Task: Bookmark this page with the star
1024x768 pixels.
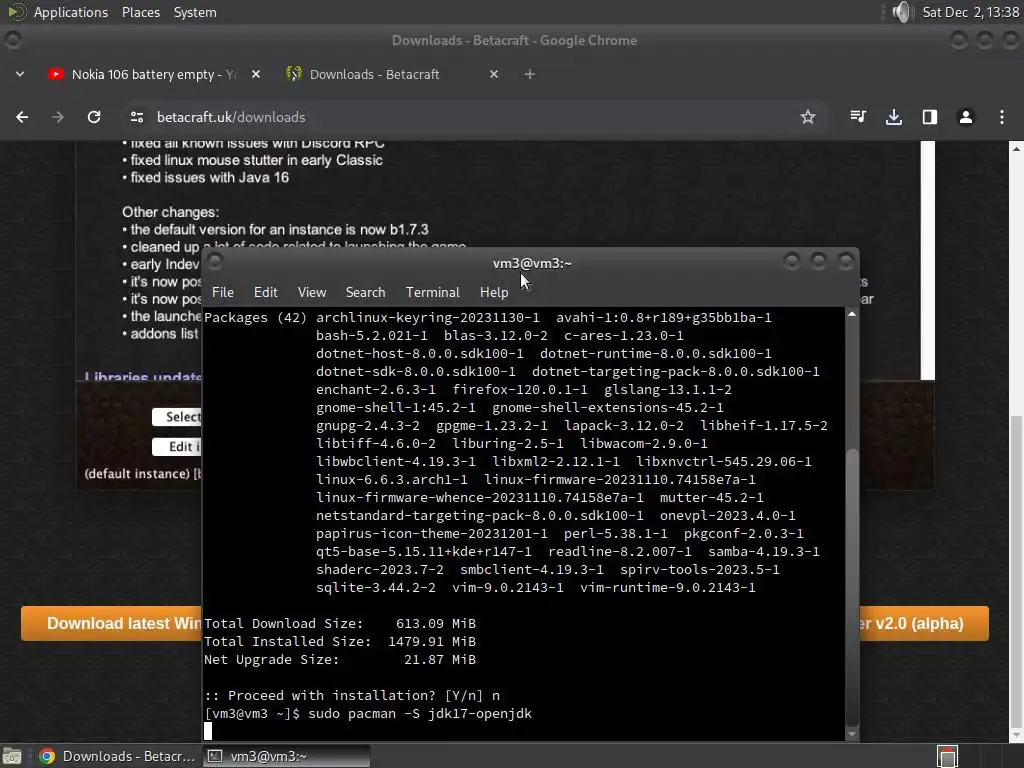Action: (x=808, y=117)
